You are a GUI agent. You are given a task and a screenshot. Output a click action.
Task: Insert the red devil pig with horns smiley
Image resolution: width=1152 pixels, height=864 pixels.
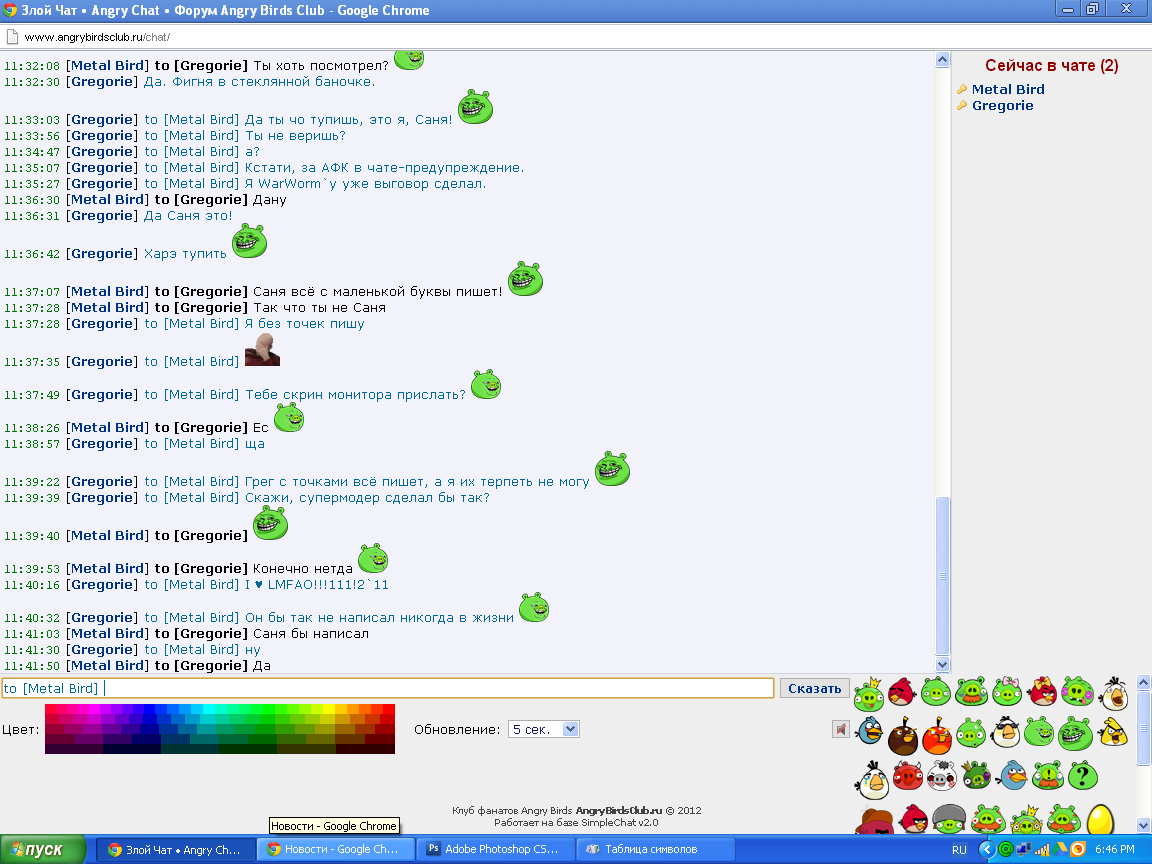[x=907, y=776]
